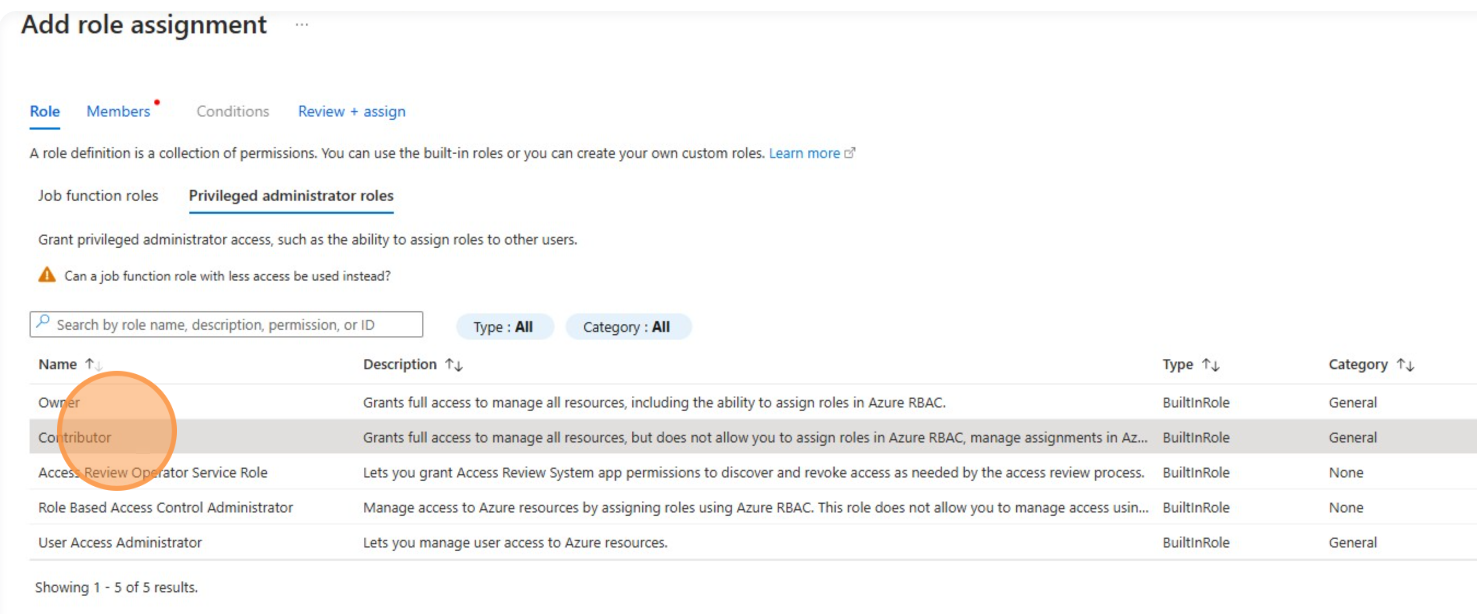Select the Role Based Access Control Administrator role

166,508
